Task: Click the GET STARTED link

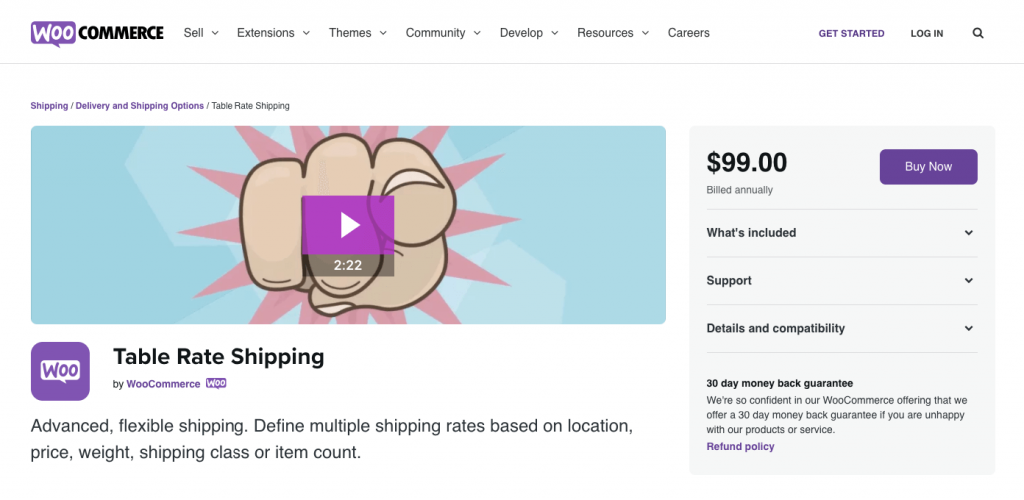Action: 851,33
